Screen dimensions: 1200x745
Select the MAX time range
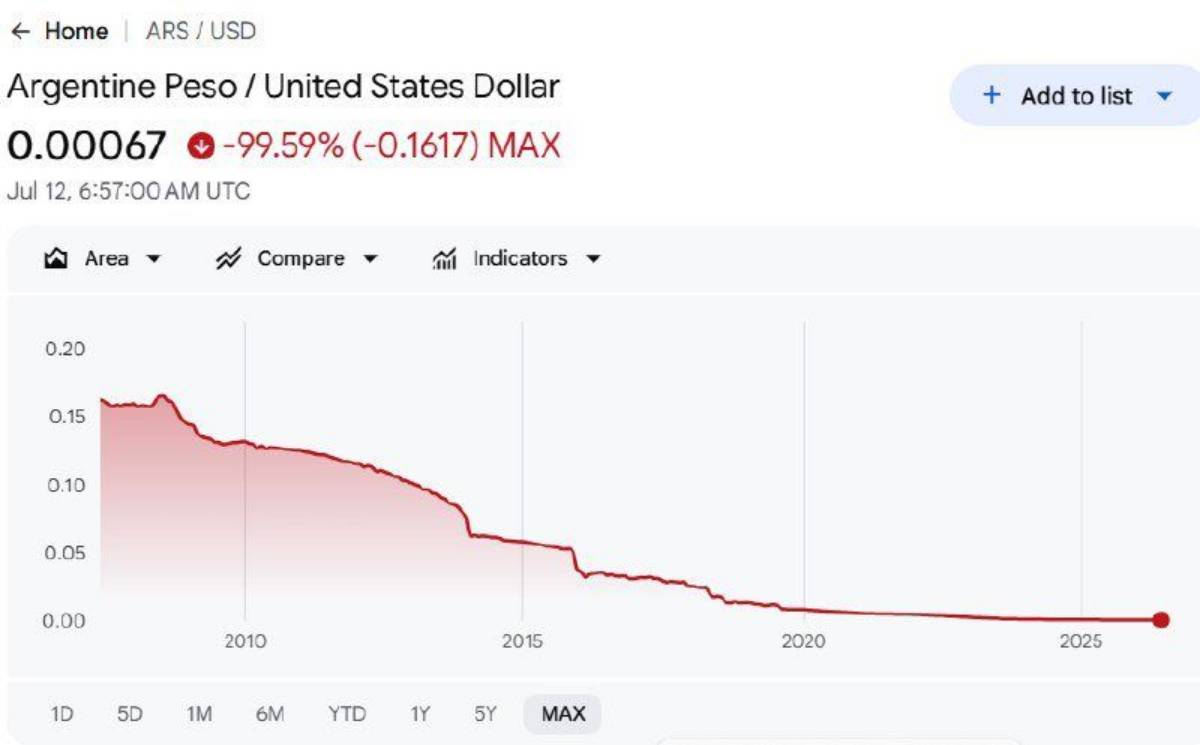pyautogui.click(x=563, y=714)
